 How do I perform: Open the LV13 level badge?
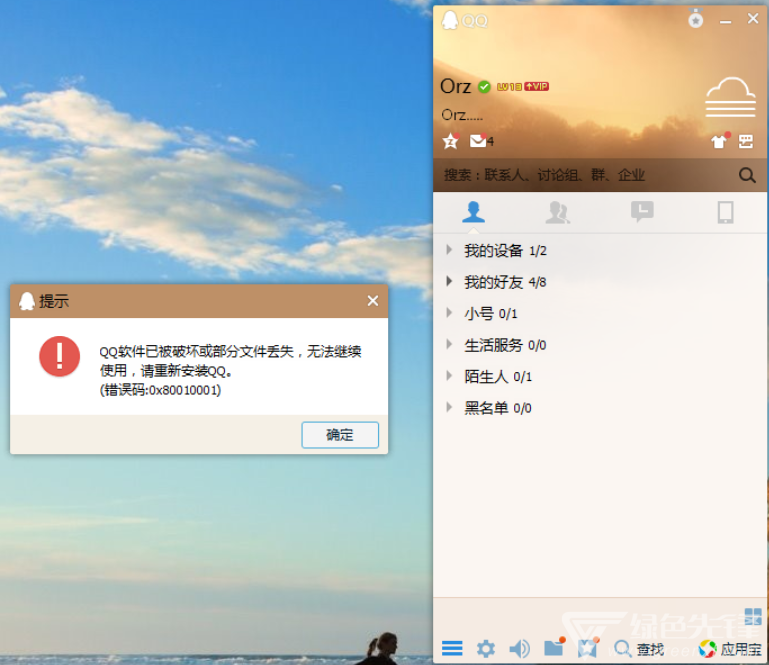509,87
